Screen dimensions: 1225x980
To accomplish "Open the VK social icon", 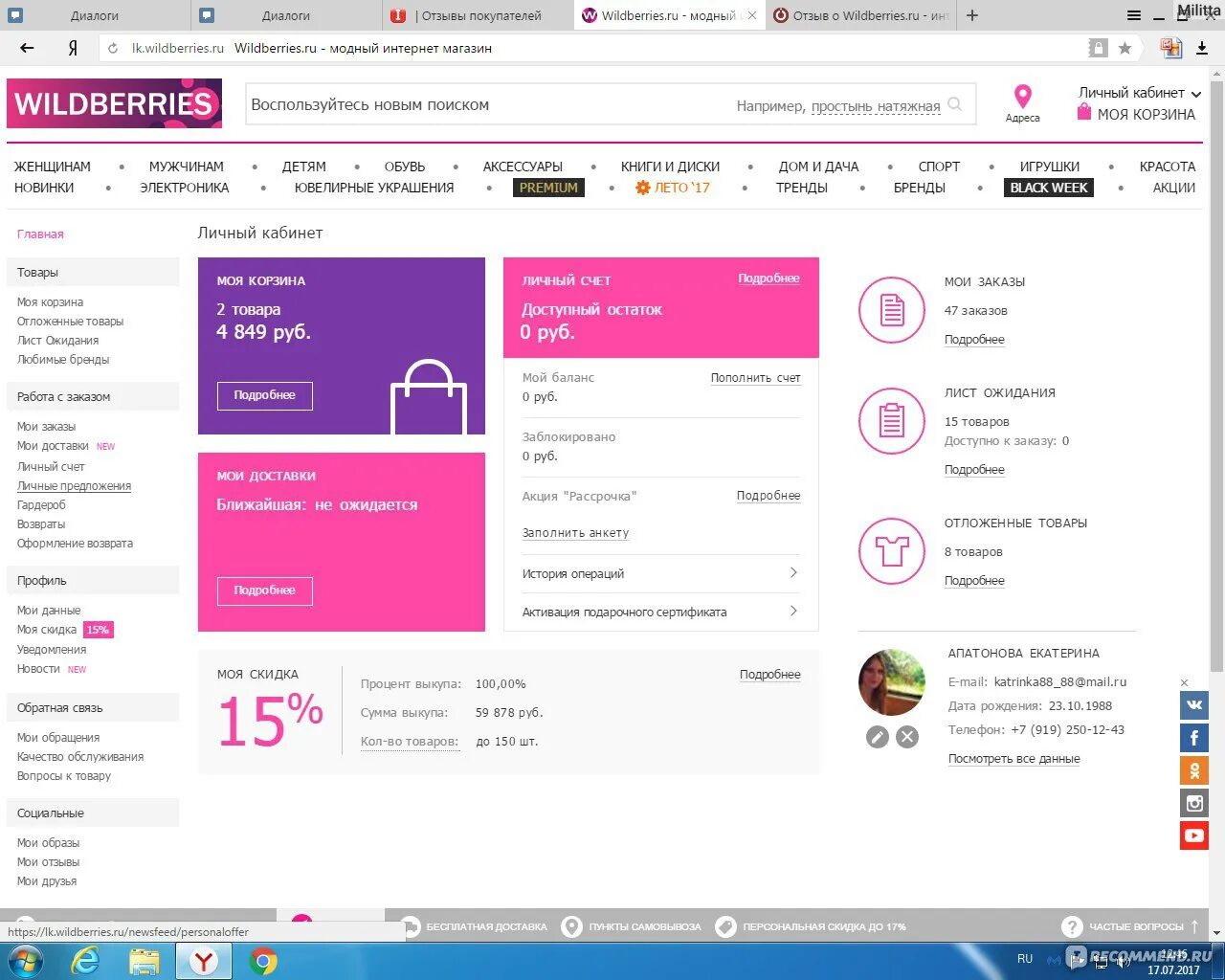I will 1193,705.
